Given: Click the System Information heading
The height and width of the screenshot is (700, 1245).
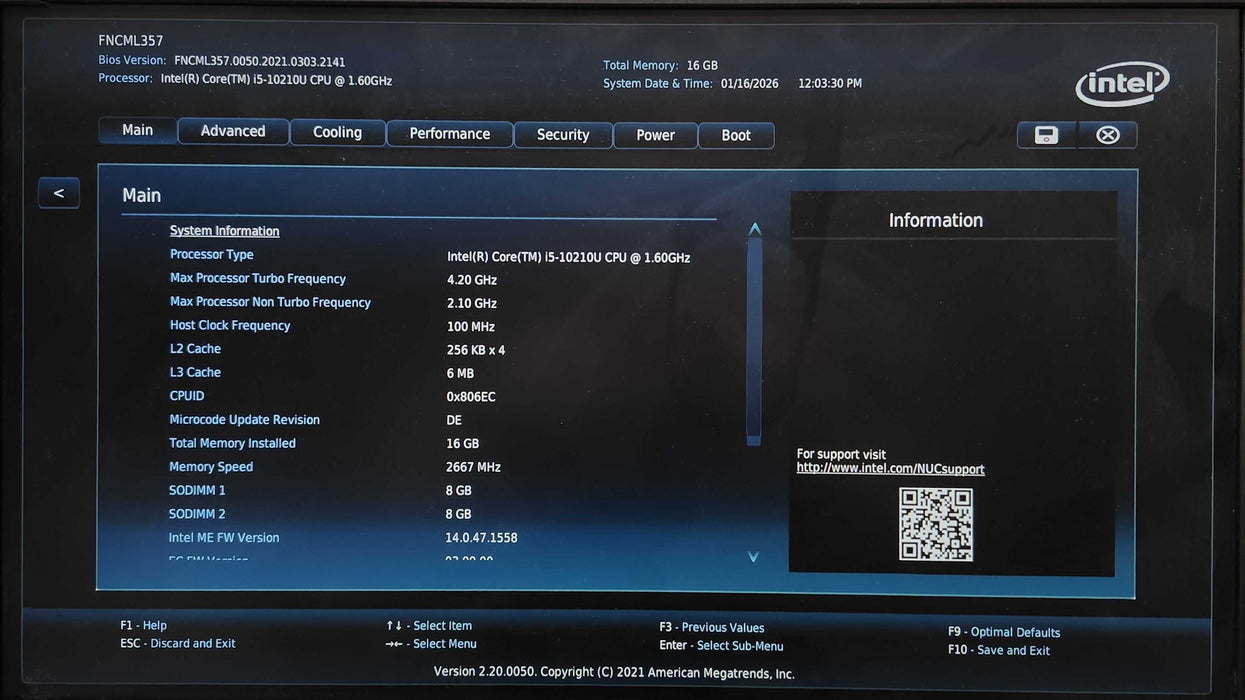Looking at the screenshot, I should pyautogui.click(x=225, y=231).
